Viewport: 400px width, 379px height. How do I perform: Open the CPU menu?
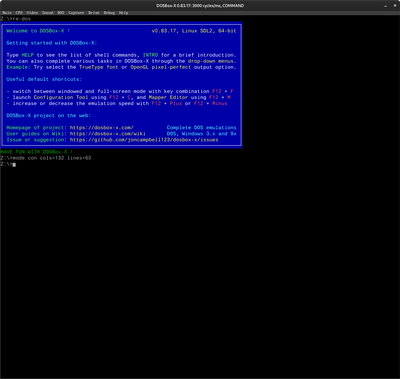pos(19,13)
